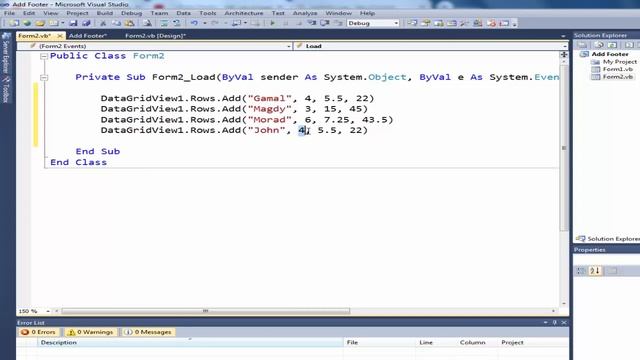Save Form2.vb with the Save icon
This screenshot has width=640, height=360.
[x=73, y=23]
